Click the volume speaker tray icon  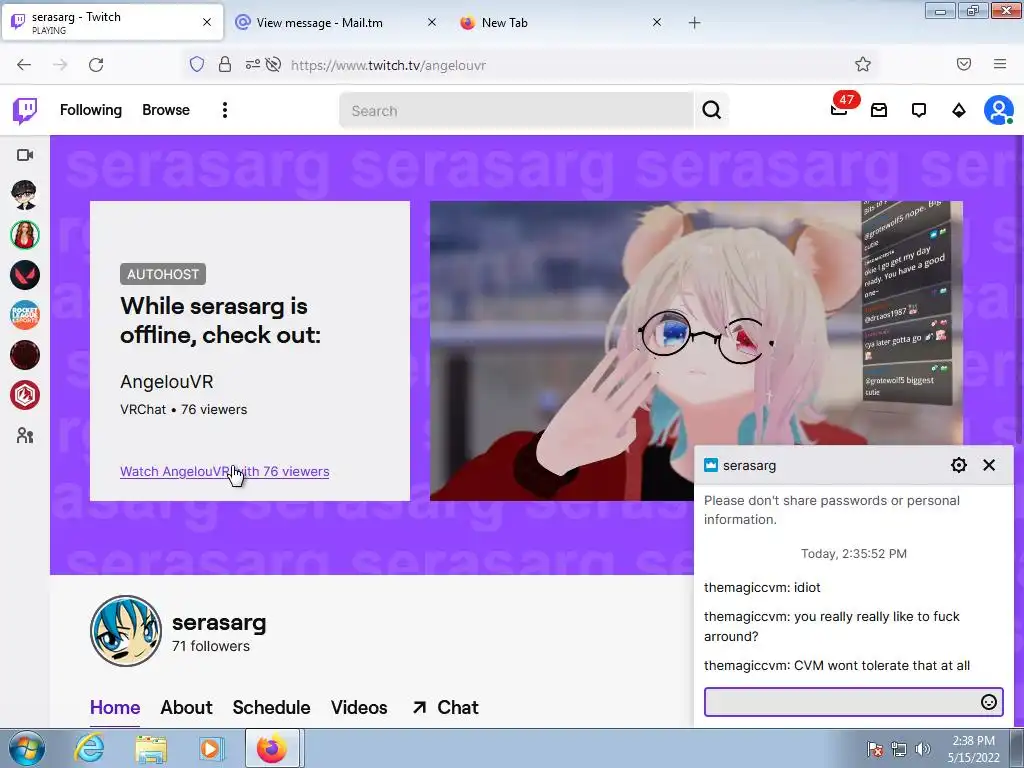pyautogui.click(x=923, y=749)
